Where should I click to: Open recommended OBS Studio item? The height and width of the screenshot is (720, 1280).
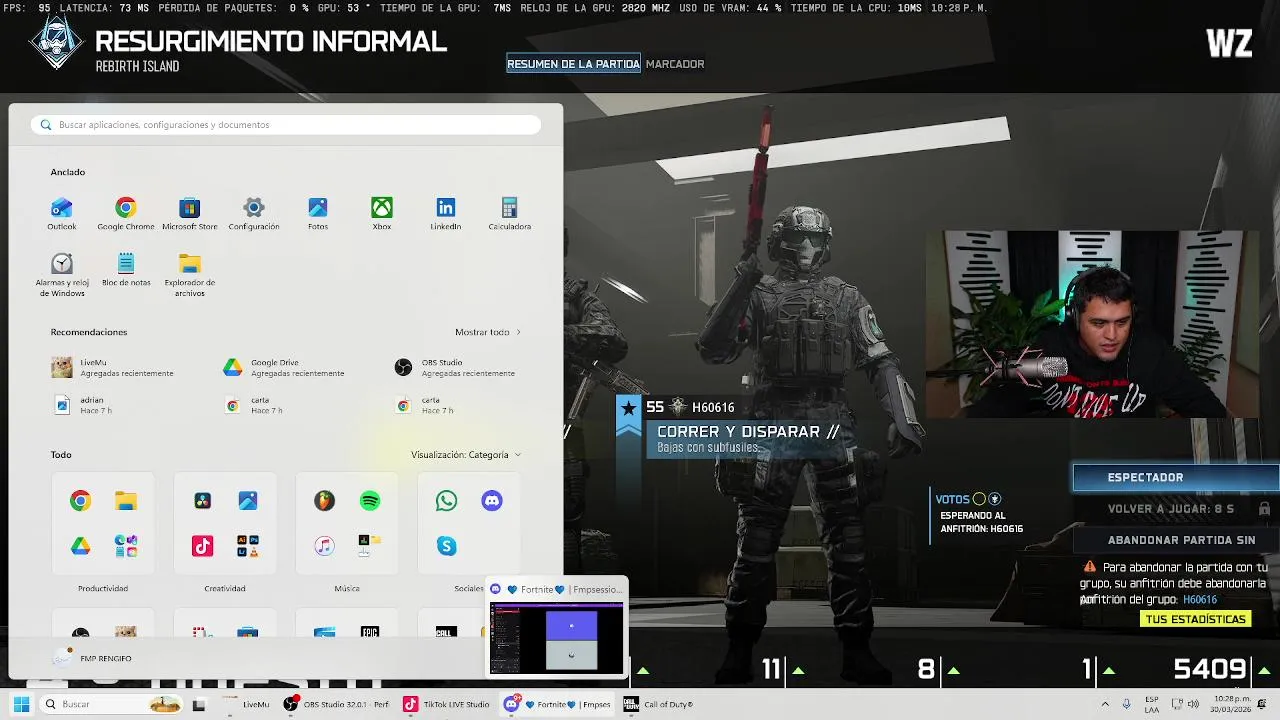455,367
